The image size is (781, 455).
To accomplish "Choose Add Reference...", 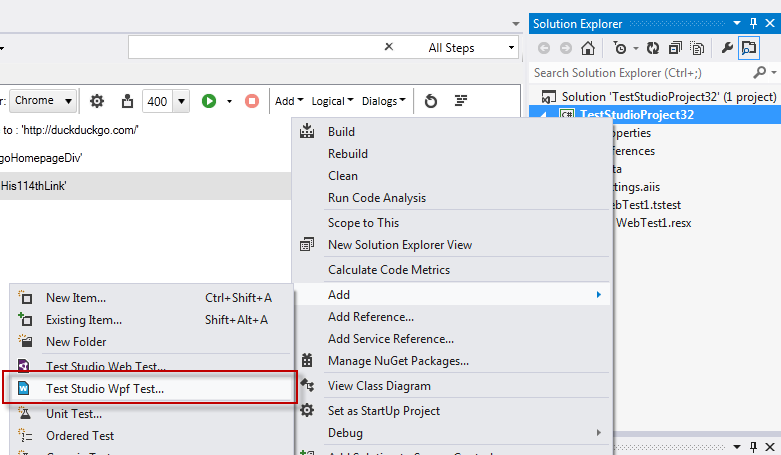I will pos(451,316).
